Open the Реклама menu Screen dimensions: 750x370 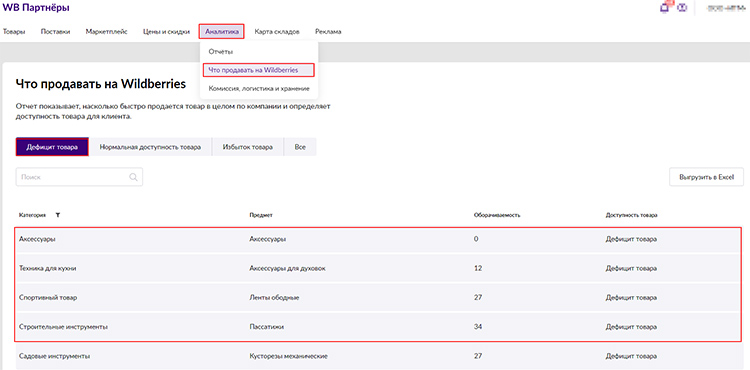pyautogui.click(x=328, y=32)
